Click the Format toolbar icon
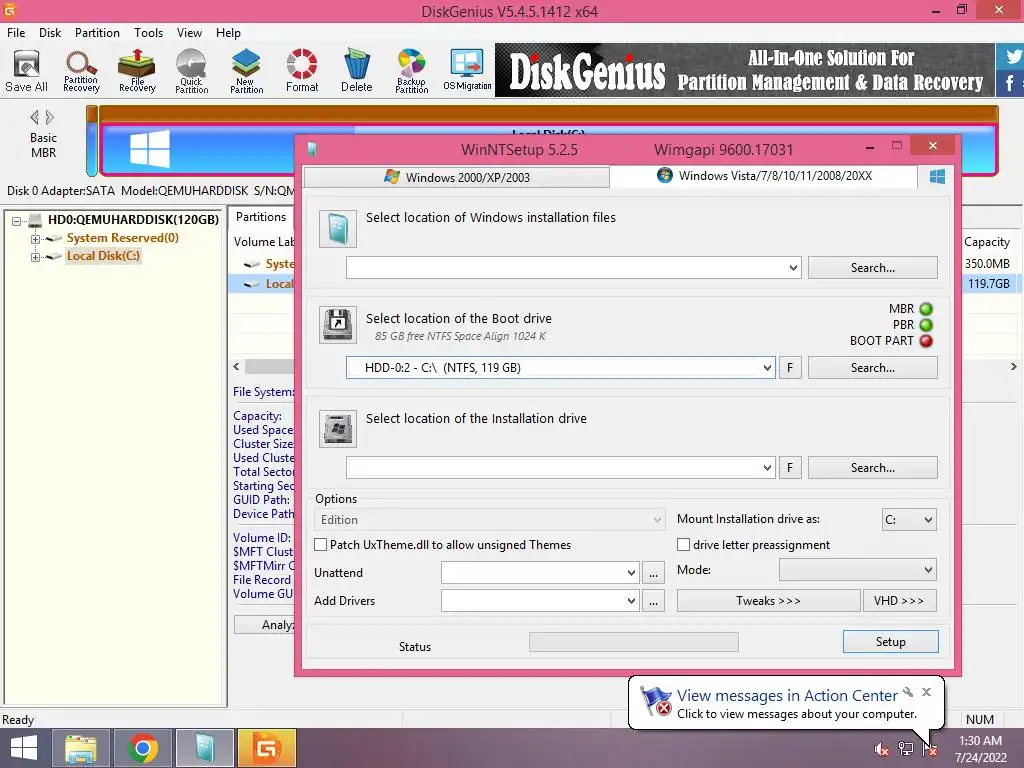Image resolution: width=1024 pixels, height=768 pixels. point(302,71)
